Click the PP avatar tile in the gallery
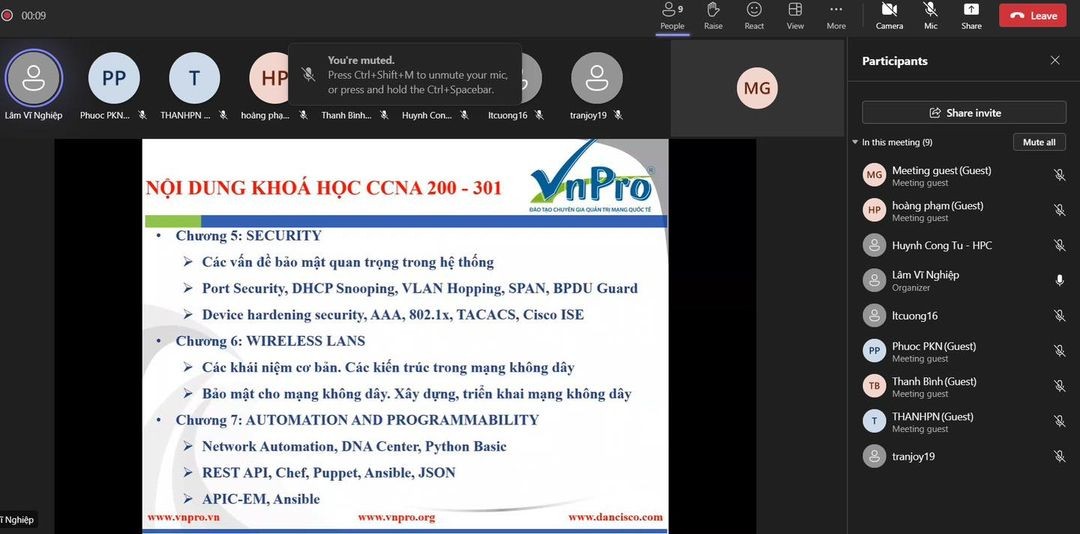1080x534 pixels. pyautogui.click(x=114, y=78)
